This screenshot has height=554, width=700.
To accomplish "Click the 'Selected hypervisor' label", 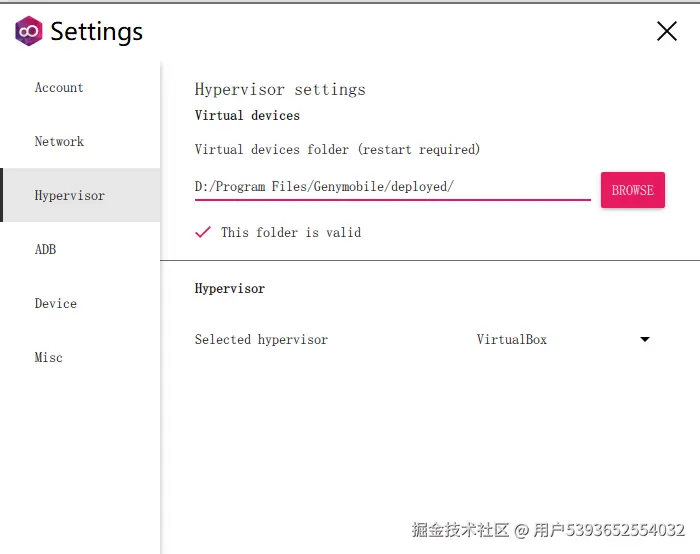I will click(261, 340).
